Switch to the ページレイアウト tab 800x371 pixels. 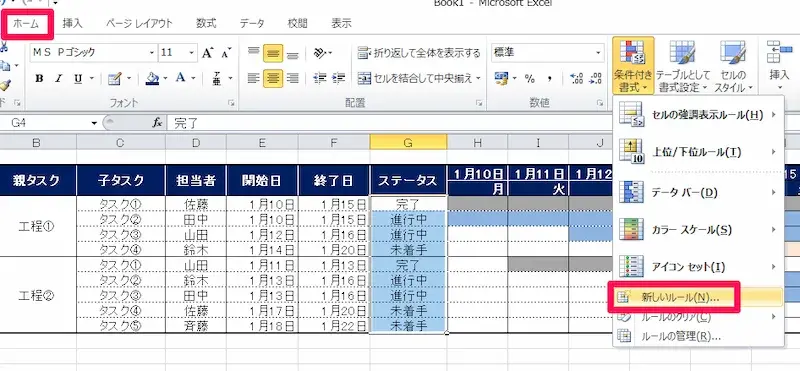click(x=139, y=23)
